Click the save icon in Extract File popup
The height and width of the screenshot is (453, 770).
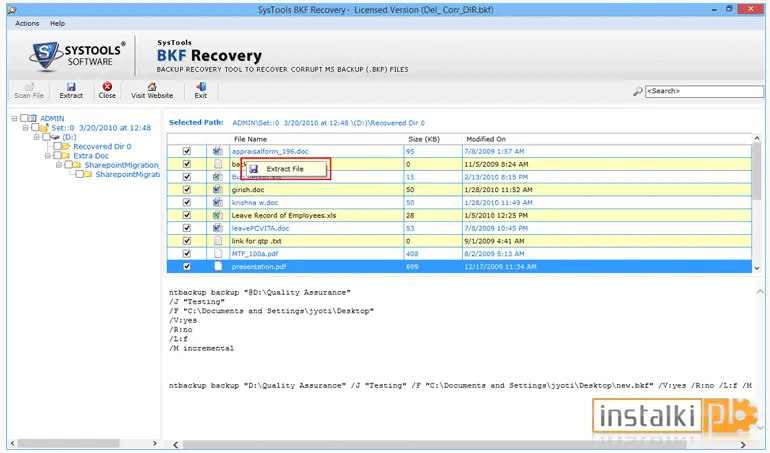(x=253, y=169)
